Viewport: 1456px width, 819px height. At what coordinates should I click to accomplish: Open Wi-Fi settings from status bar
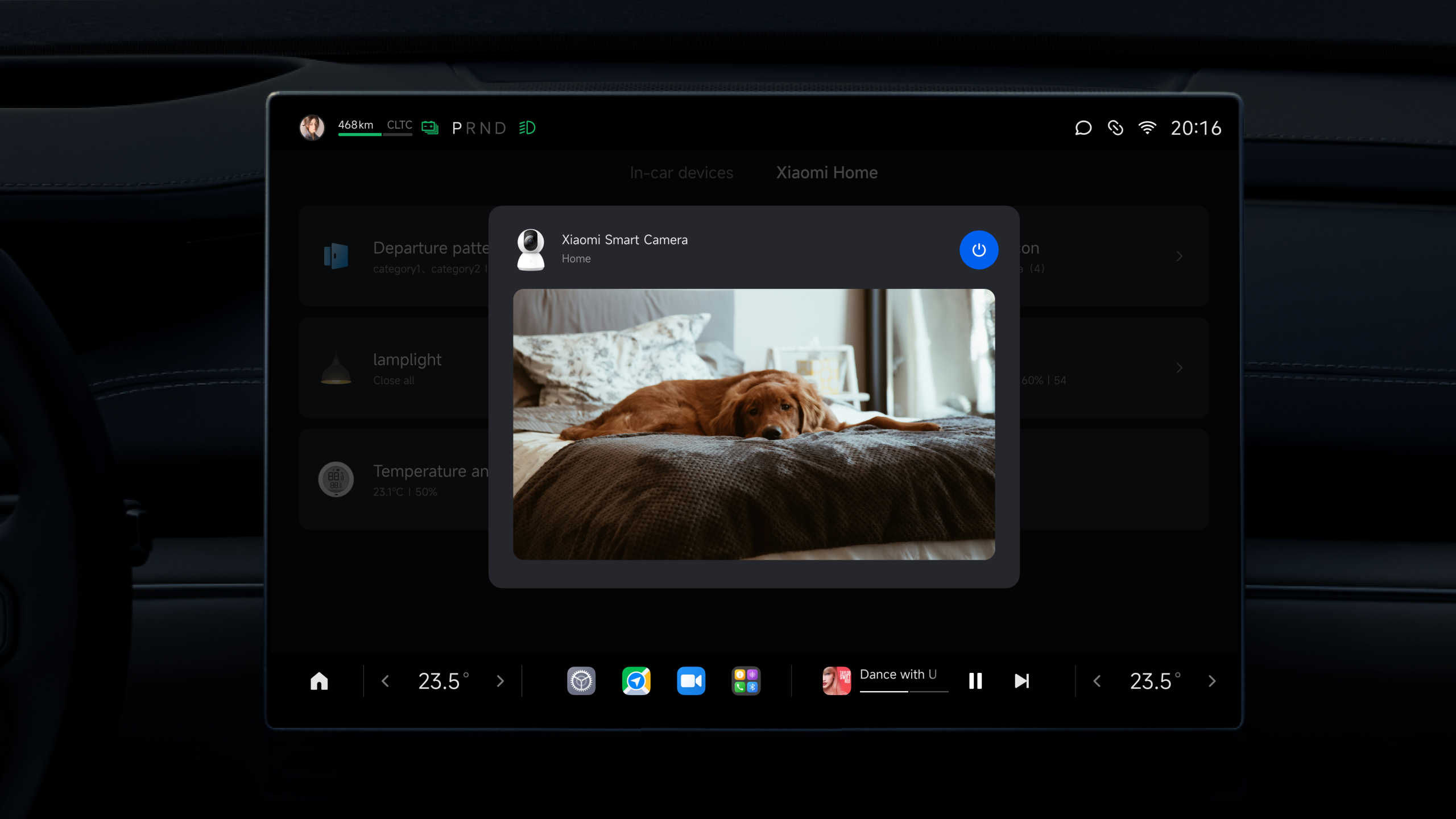[1147, 128]
